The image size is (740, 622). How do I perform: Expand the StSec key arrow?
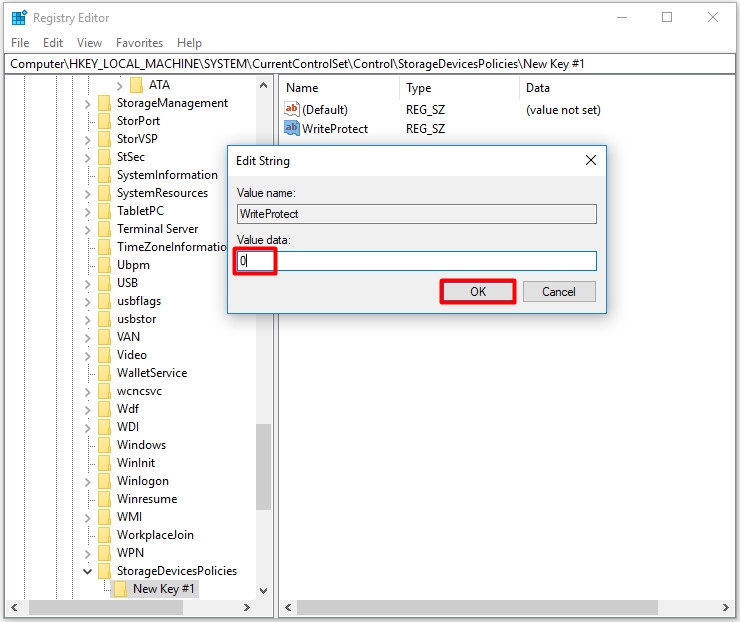(87, 157)
